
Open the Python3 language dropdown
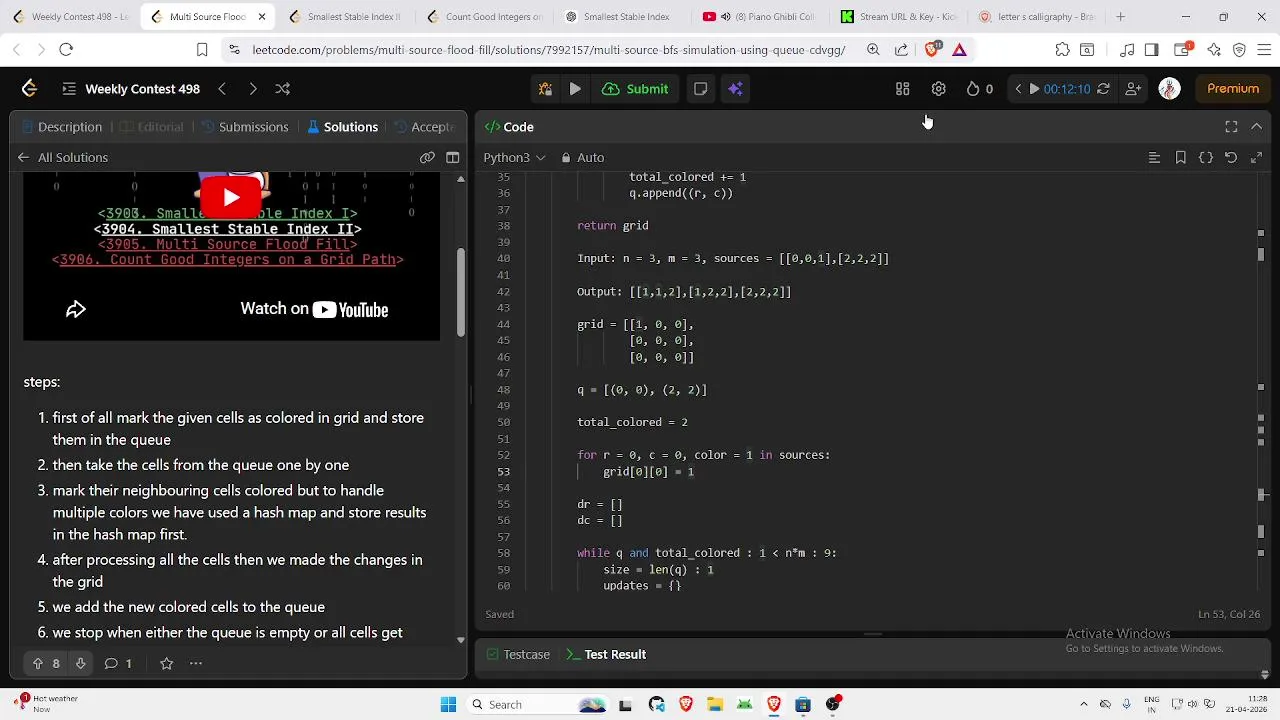(514, 157)
